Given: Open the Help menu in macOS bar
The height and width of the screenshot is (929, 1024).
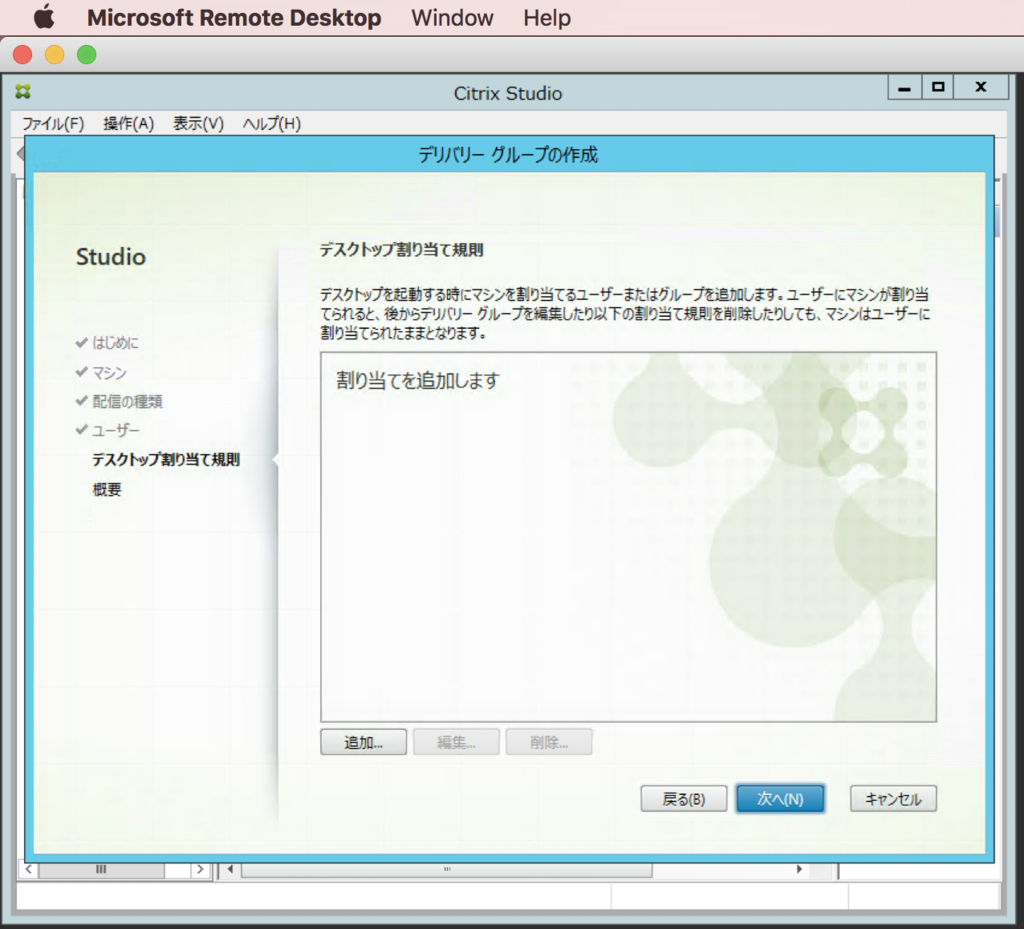Looking at the screenshot, I should click(547, 18).
